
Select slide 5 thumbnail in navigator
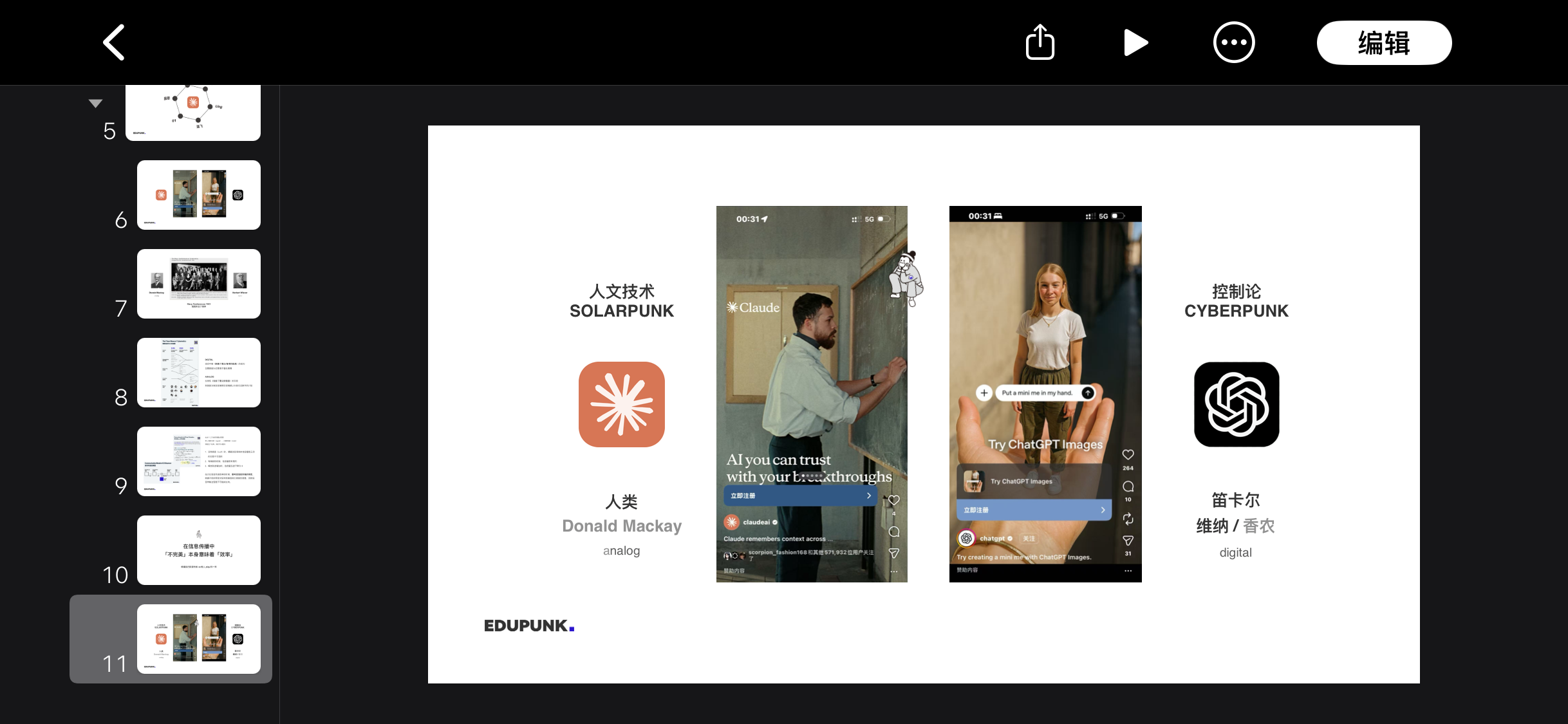tap(193, 113)
